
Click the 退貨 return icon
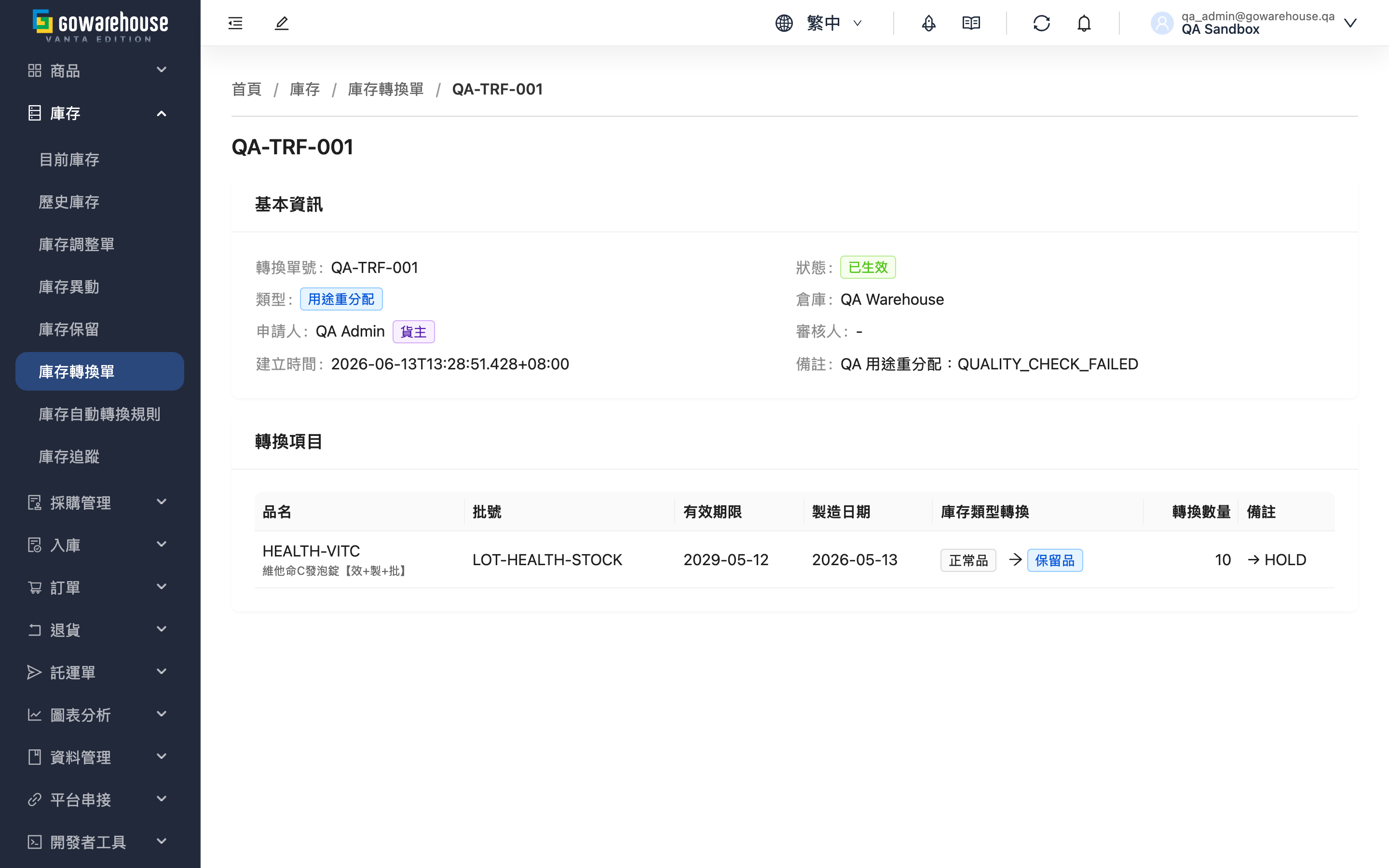[x=34, y=630]
